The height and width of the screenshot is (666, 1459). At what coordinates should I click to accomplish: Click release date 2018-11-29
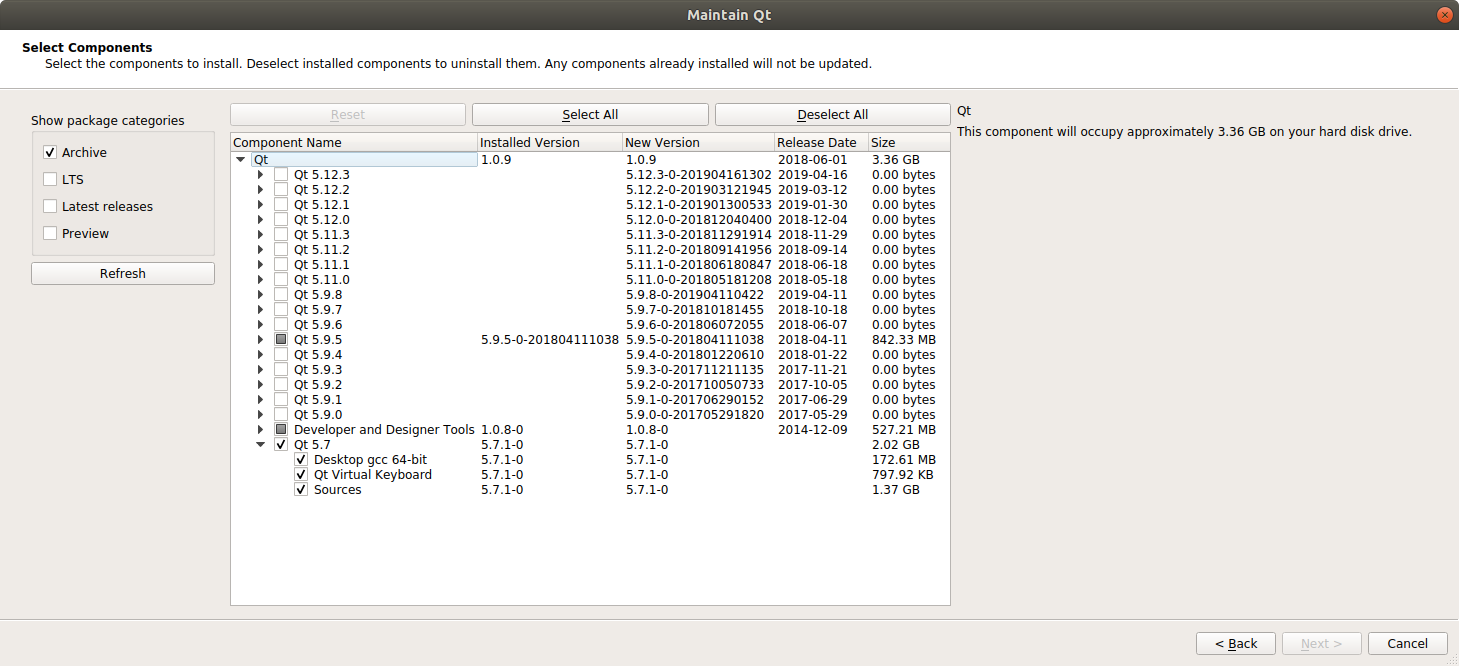[x=813, y=235]
